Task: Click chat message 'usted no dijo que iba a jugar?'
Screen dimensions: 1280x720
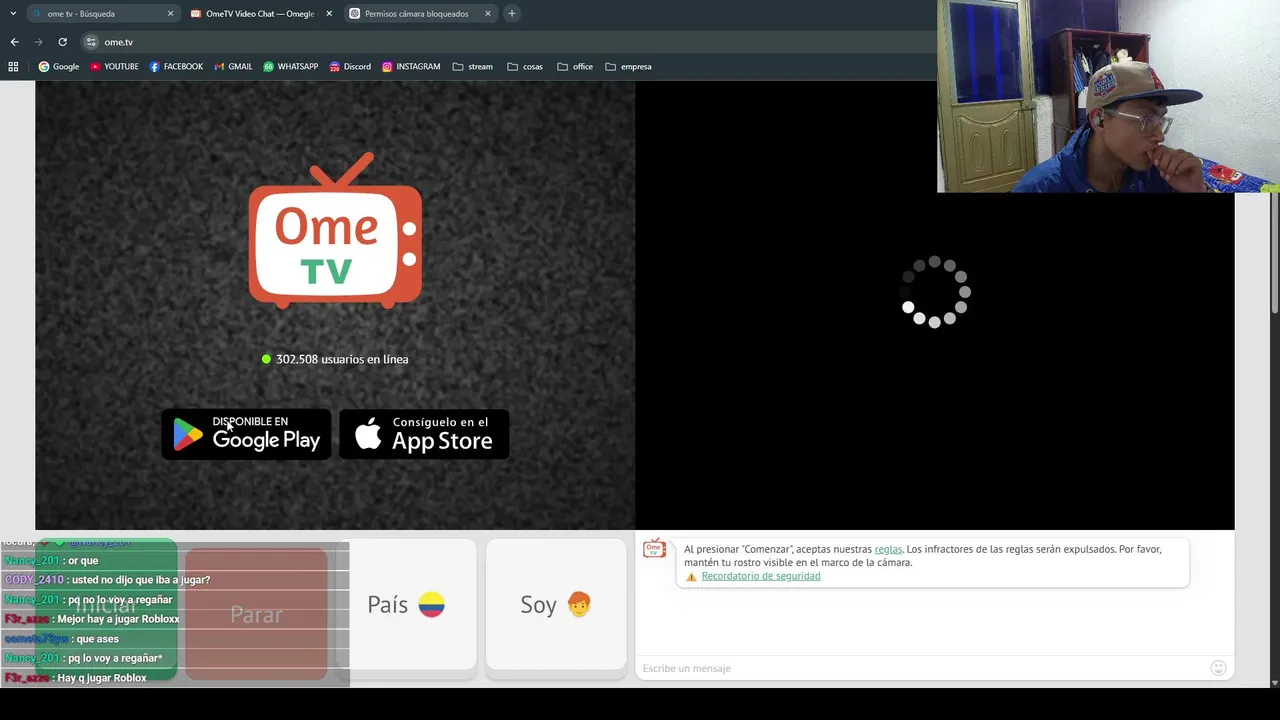Action: click(141, 580)
